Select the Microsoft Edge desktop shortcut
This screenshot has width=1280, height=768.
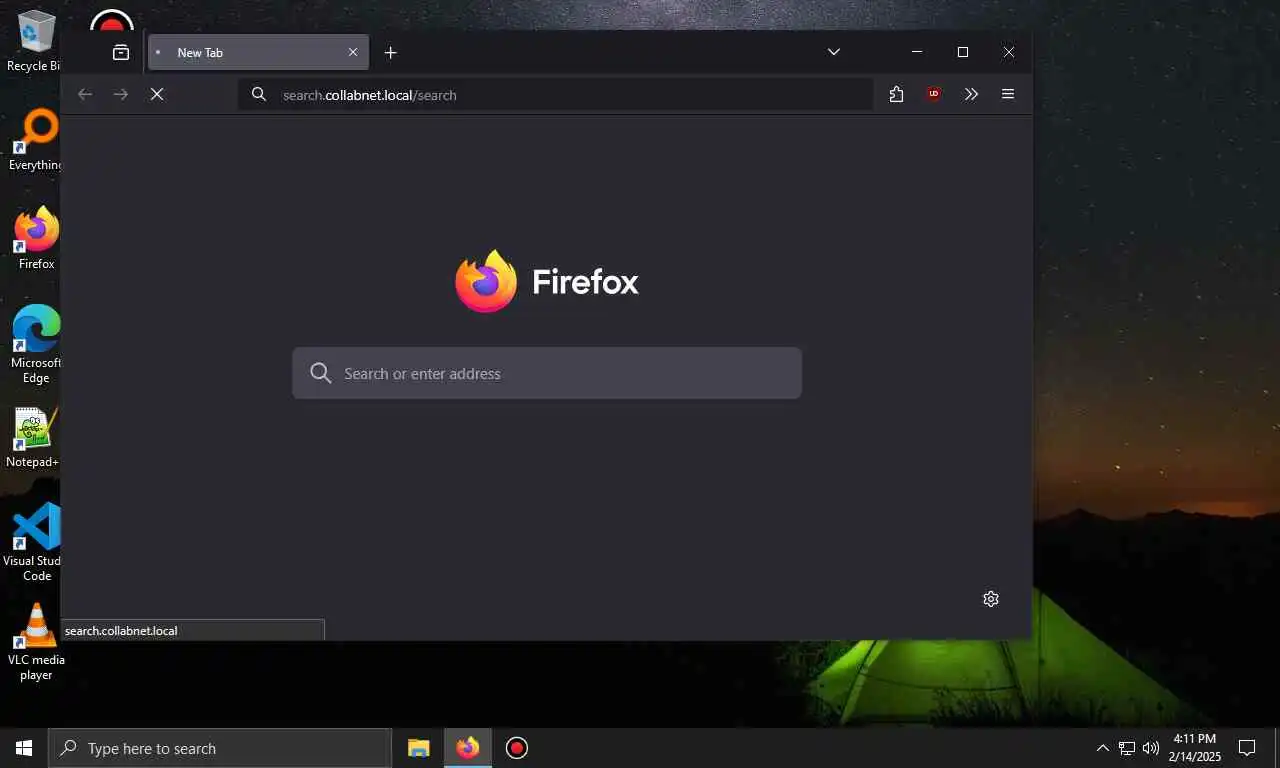coord(36,344)
